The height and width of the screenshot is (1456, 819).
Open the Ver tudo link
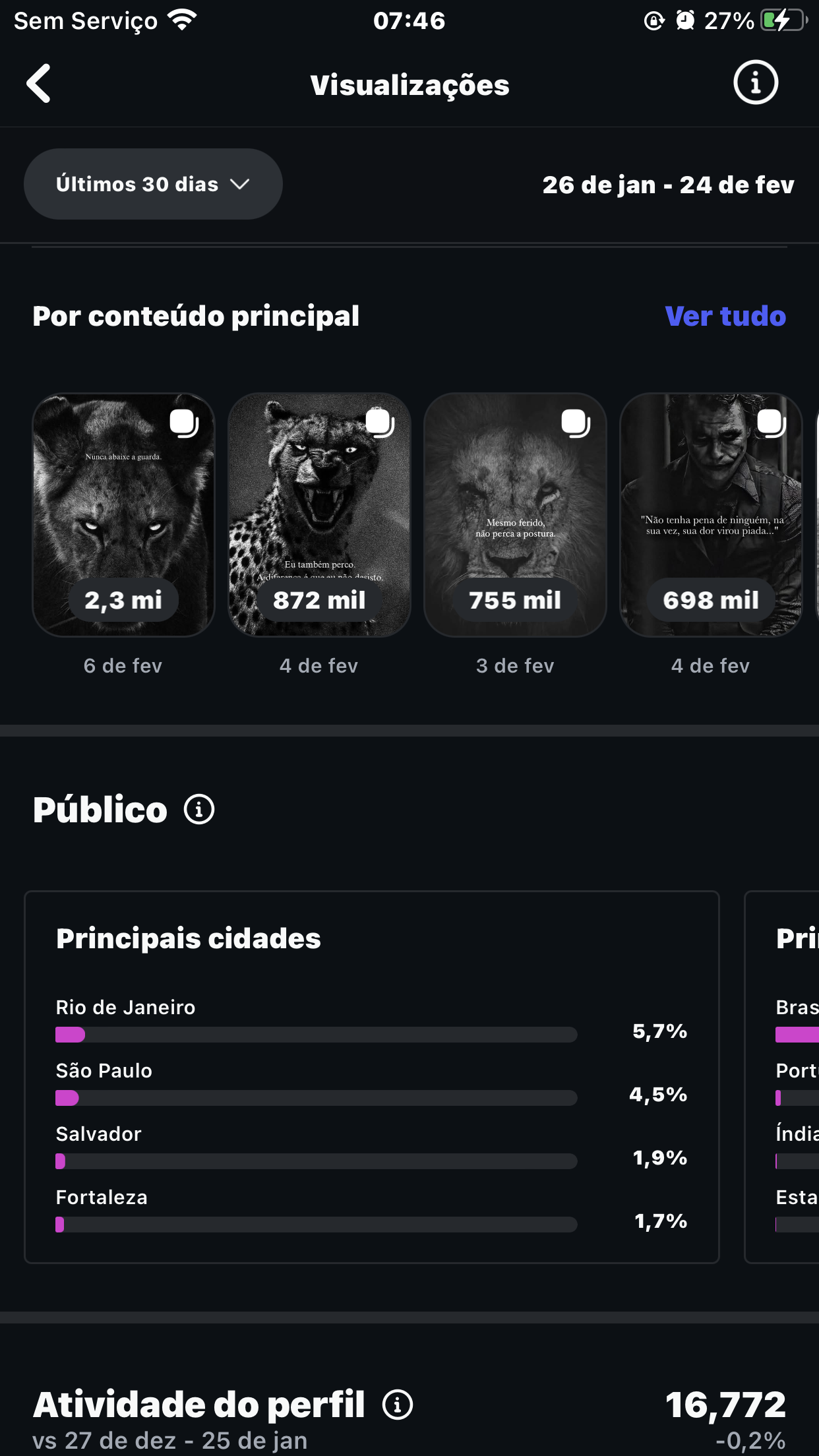coord(725,317)
